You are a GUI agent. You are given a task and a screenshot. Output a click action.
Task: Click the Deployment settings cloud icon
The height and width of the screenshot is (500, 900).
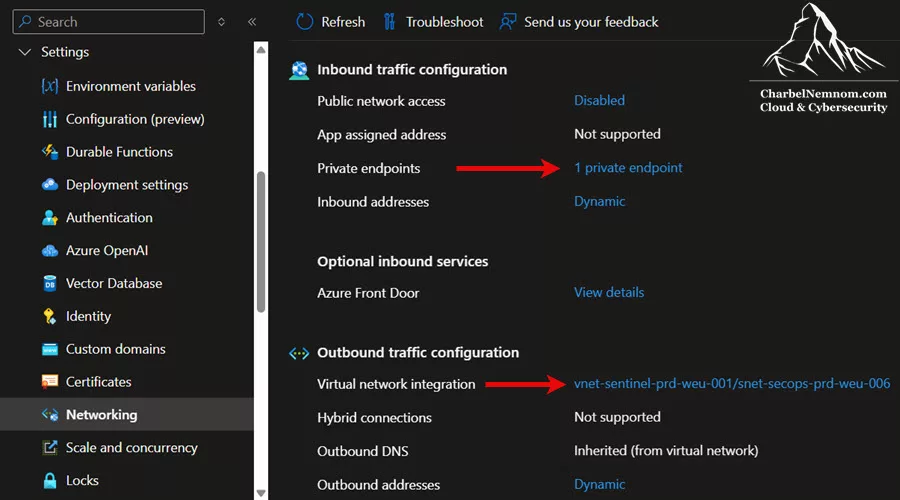[x=50, y=185]
